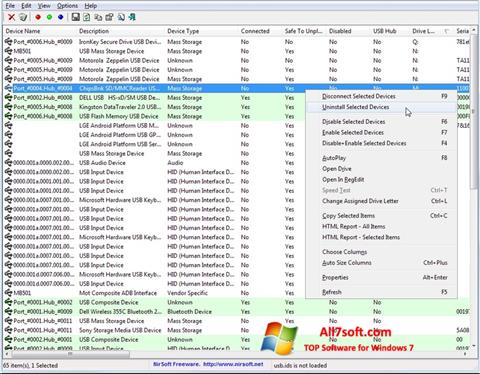Viewport: 480px width, 374px height.
Task: Click the properties toolbar icon
Action: click(x=109, y=17)
